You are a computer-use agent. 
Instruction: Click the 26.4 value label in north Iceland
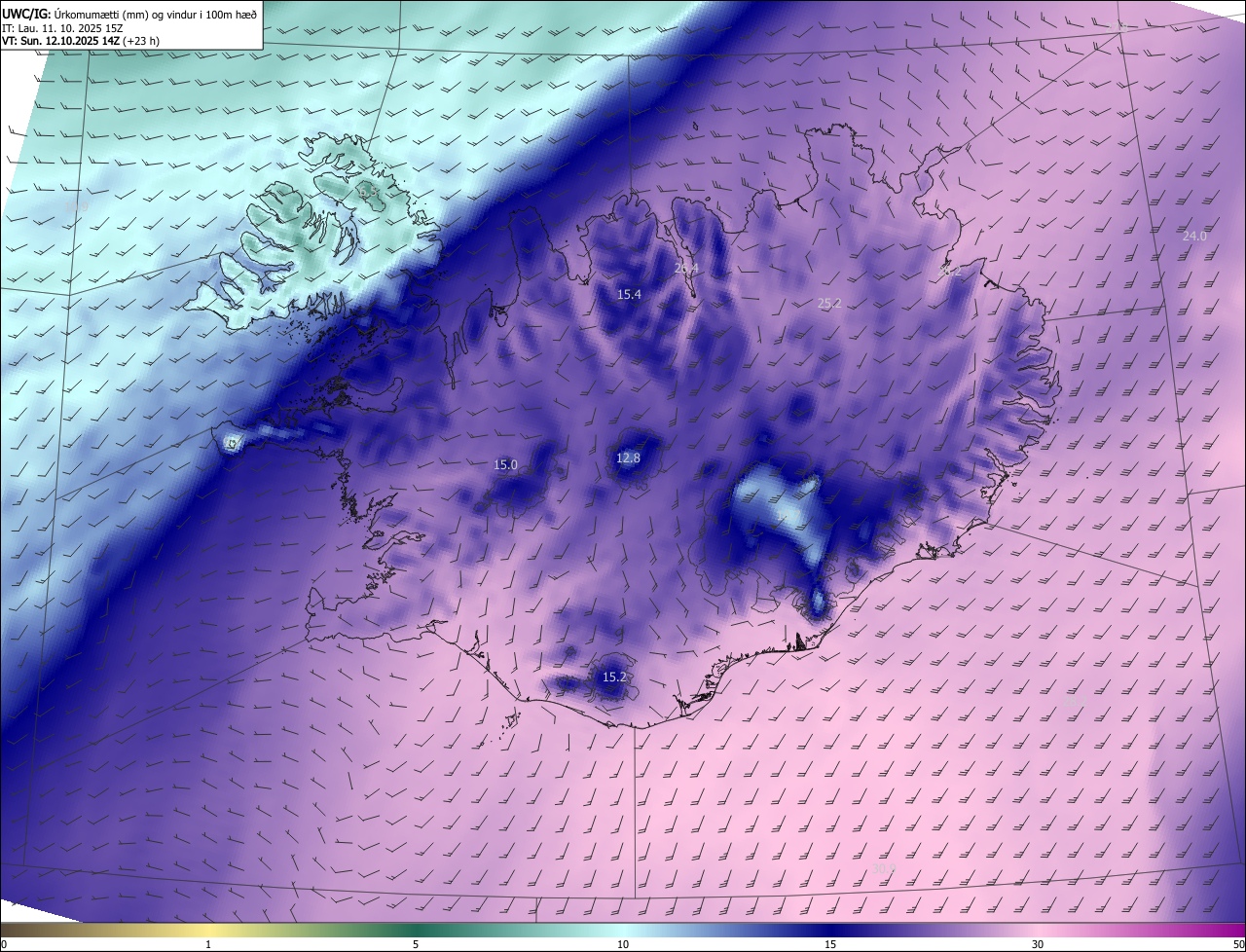[686, 268]
